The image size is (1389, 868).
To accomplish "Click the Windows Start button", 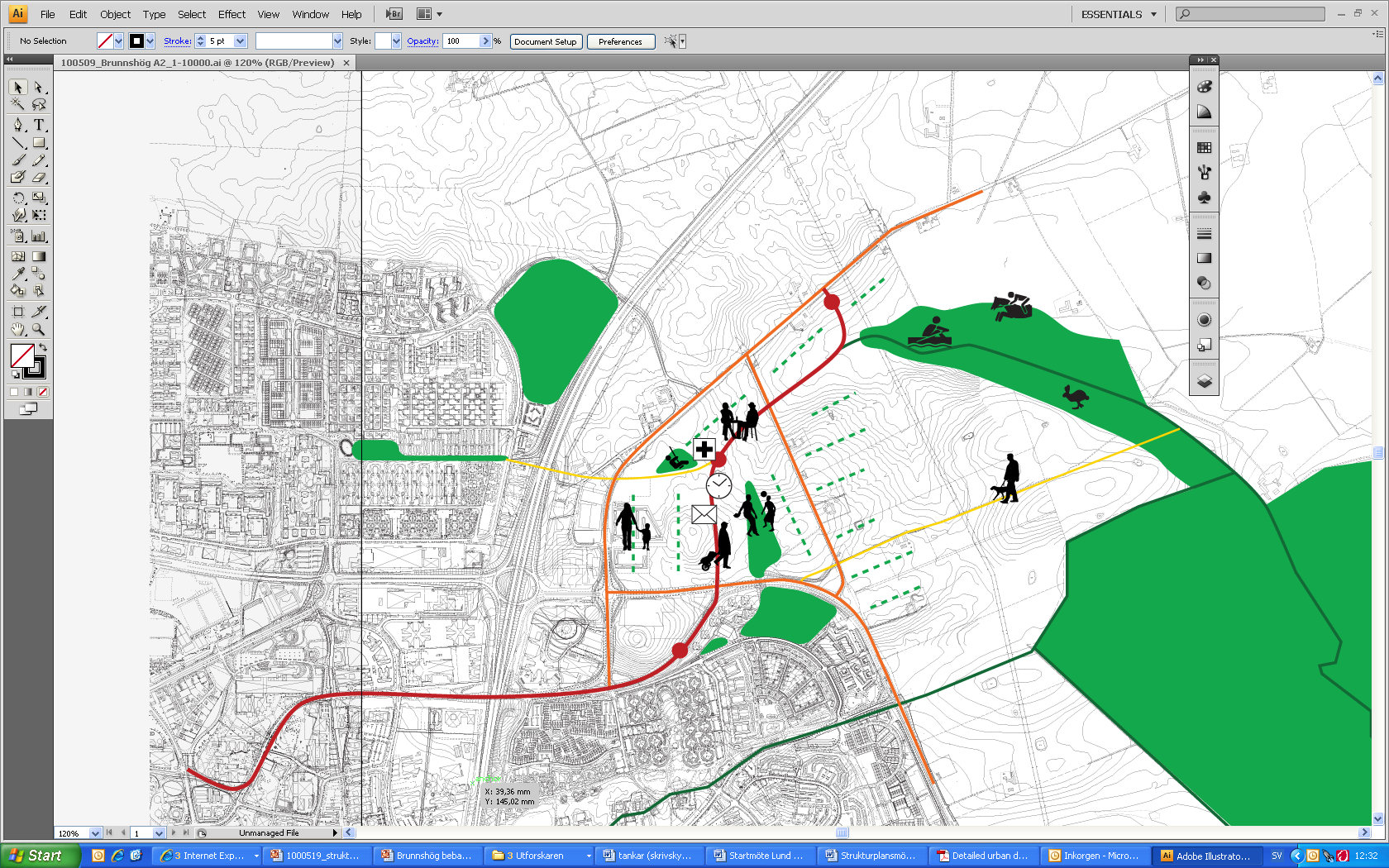I will click(40, 856).
